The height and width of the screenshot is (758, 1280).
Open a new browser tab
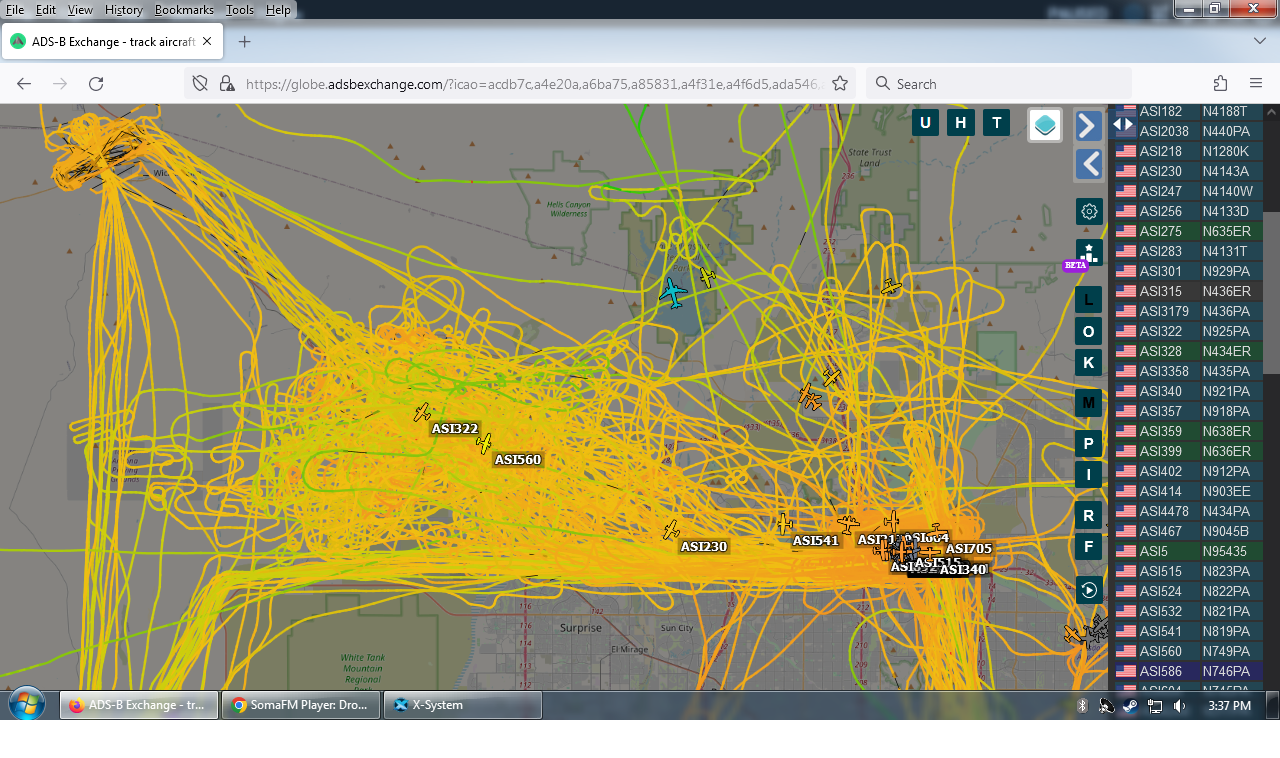(244, 42)
